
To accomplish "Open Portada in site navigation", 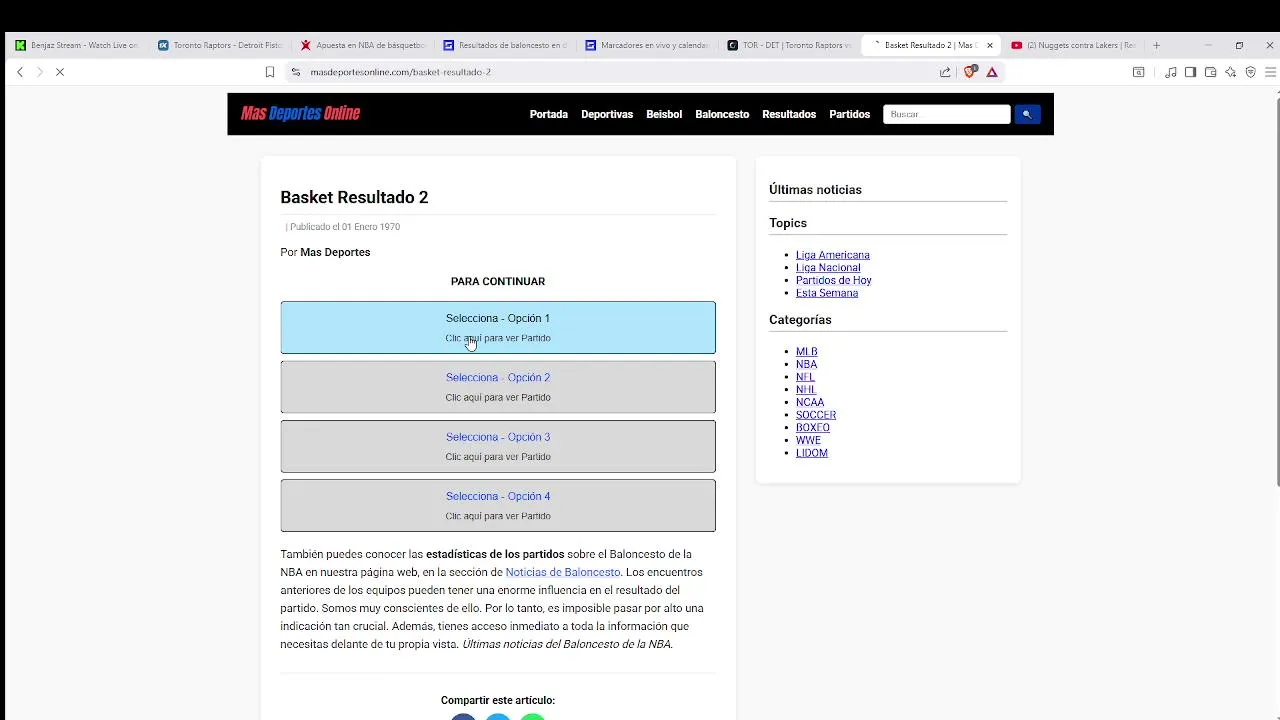I will click(548, 114).
